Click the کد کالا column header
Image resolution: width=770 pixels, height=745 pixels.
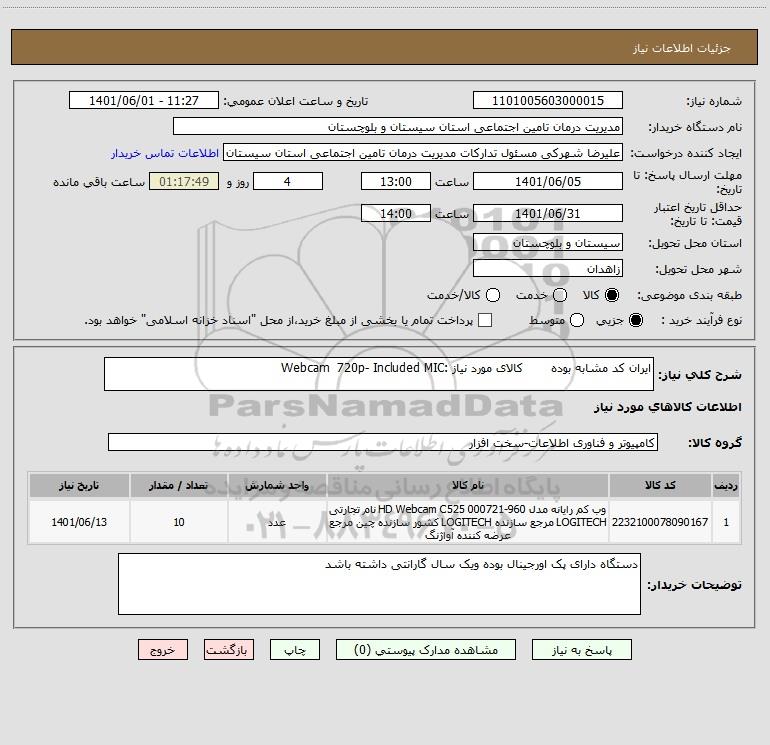(x=660, y=486)
